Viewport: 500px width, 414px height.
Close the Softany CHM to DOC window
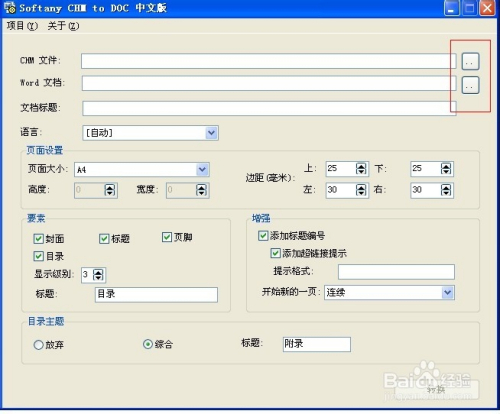click(487, 8)
